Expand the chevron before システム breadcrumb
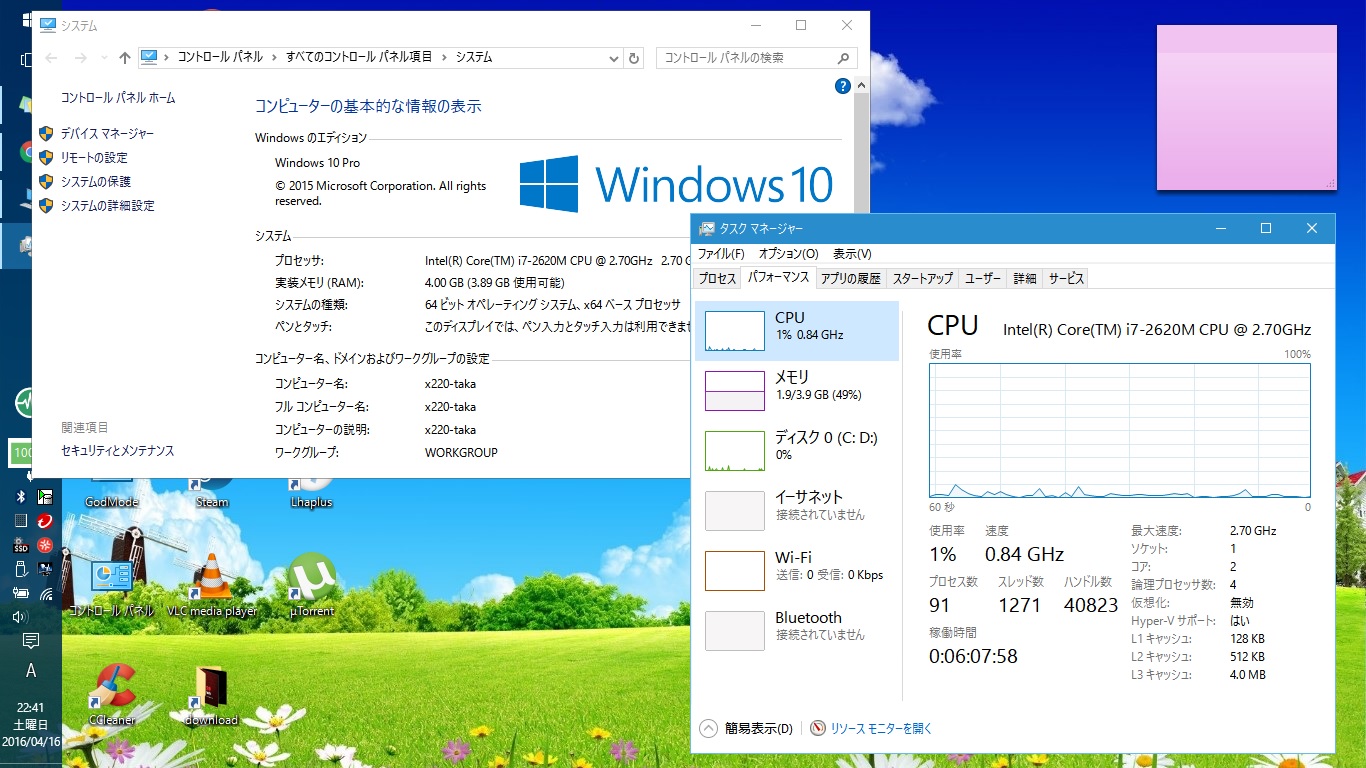This screenshot has width=1366, height=768. pyautogui.click(x=444, y=58)
